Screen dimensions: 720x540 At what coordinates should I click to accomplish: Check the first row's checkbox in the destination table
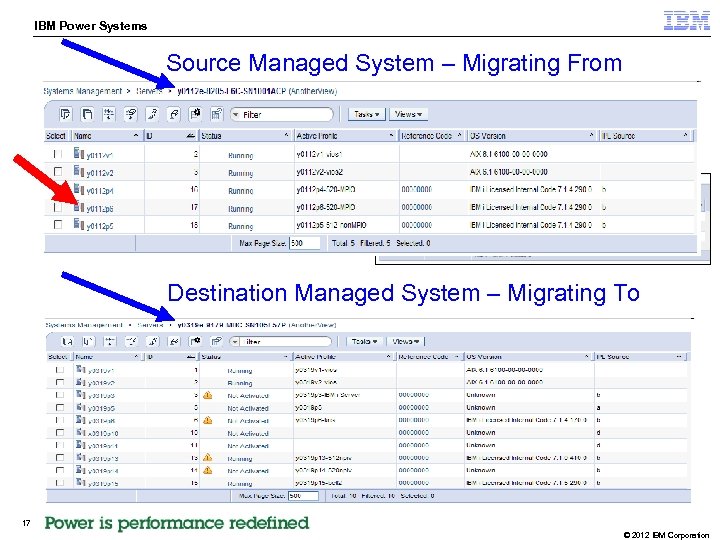point(58,370)
